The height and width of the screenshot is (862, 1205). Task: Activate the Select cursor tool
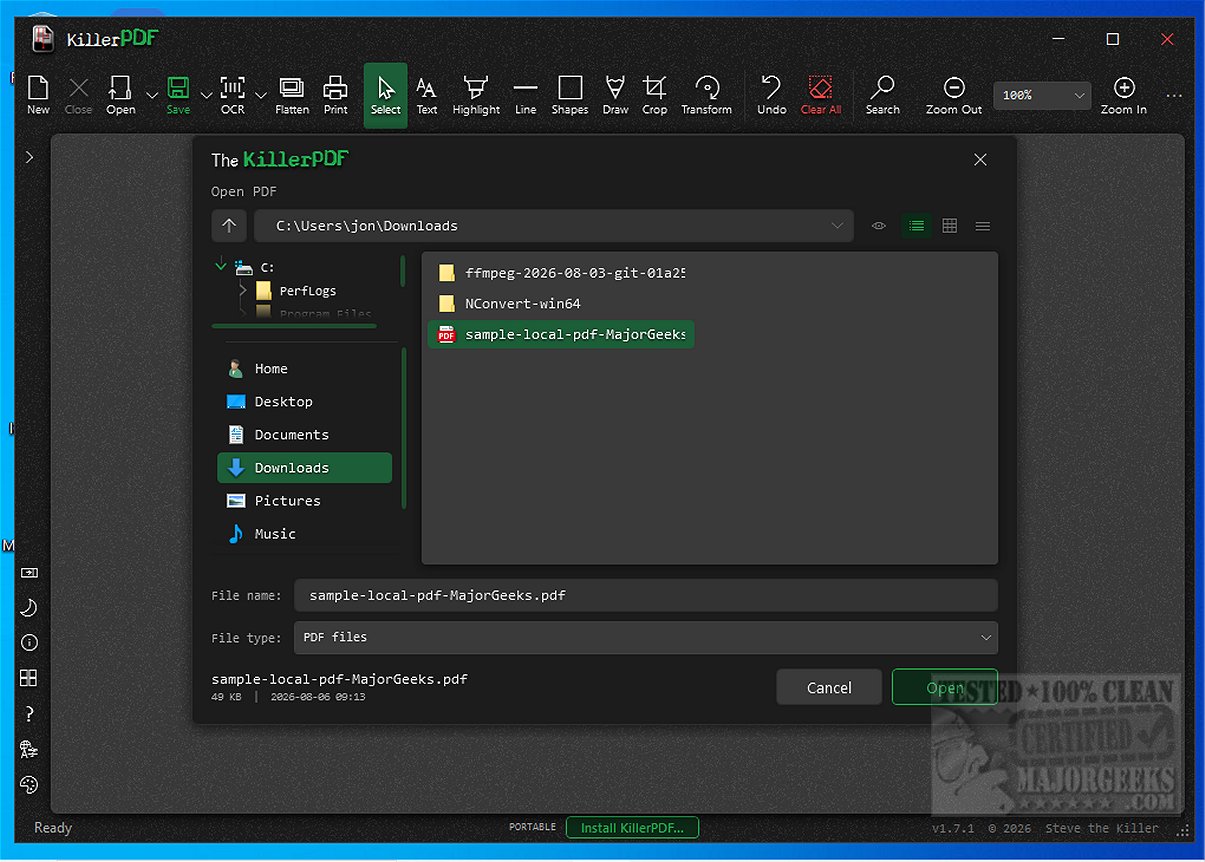click(x=385, y=95)
